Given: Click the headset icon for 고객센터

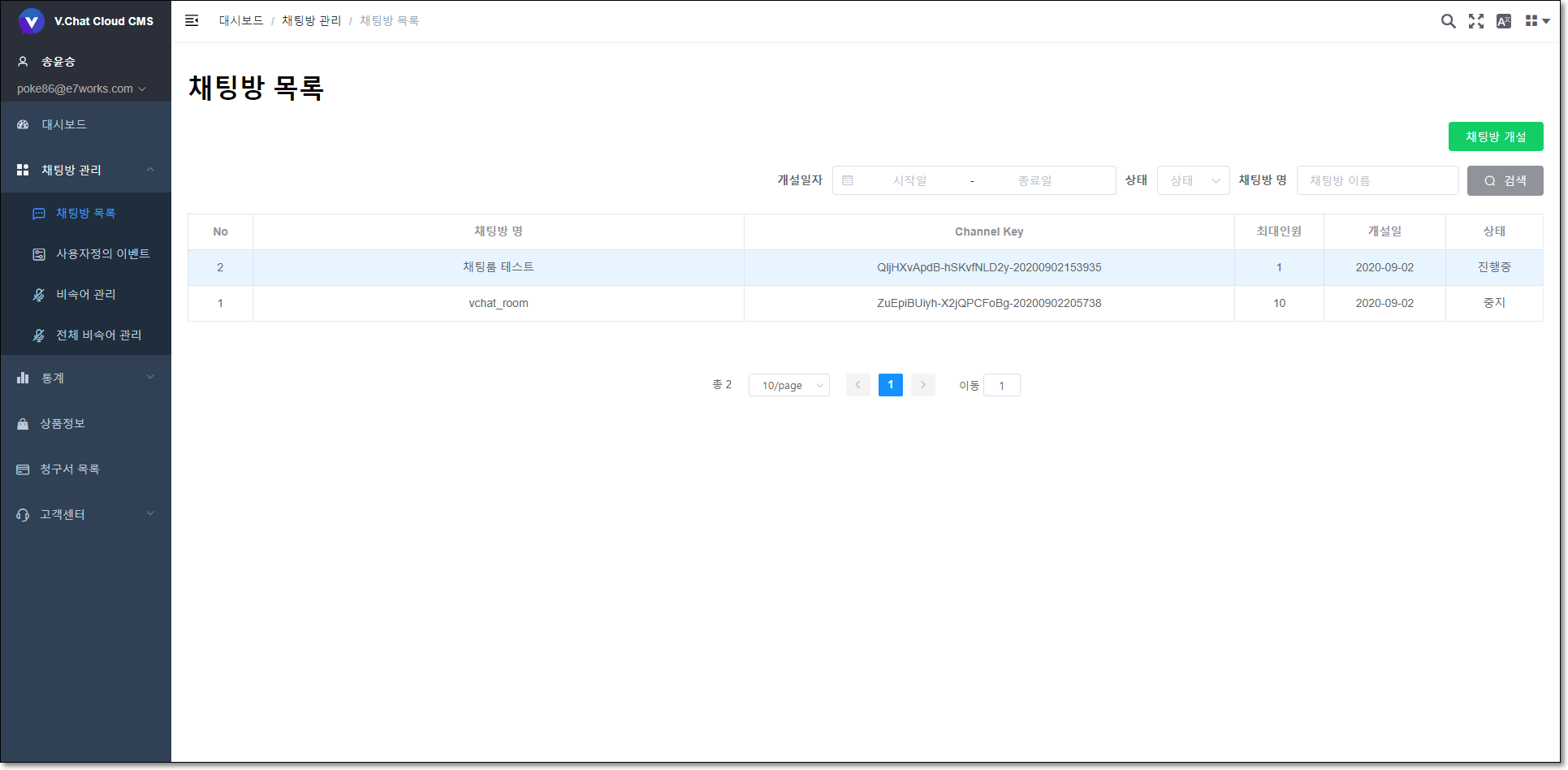Looking at the screenshot, I should (23, 515).
